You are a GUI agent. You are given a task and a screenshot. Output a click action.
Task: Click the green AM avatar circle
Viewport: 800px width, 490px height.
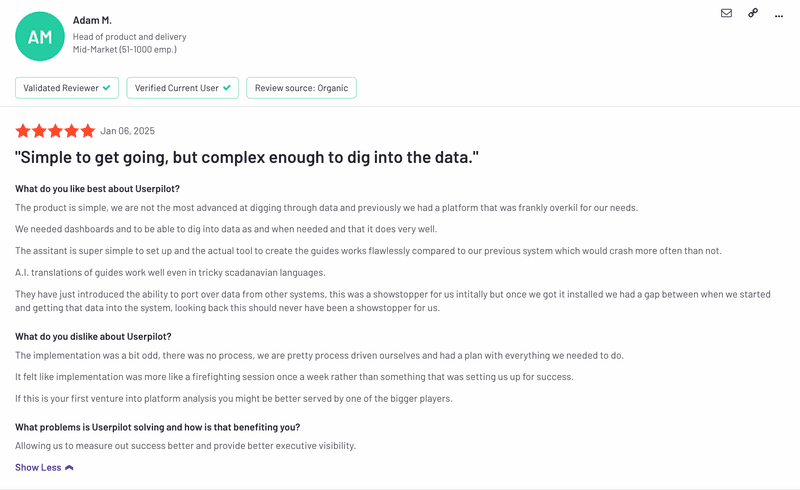[40, 37]
